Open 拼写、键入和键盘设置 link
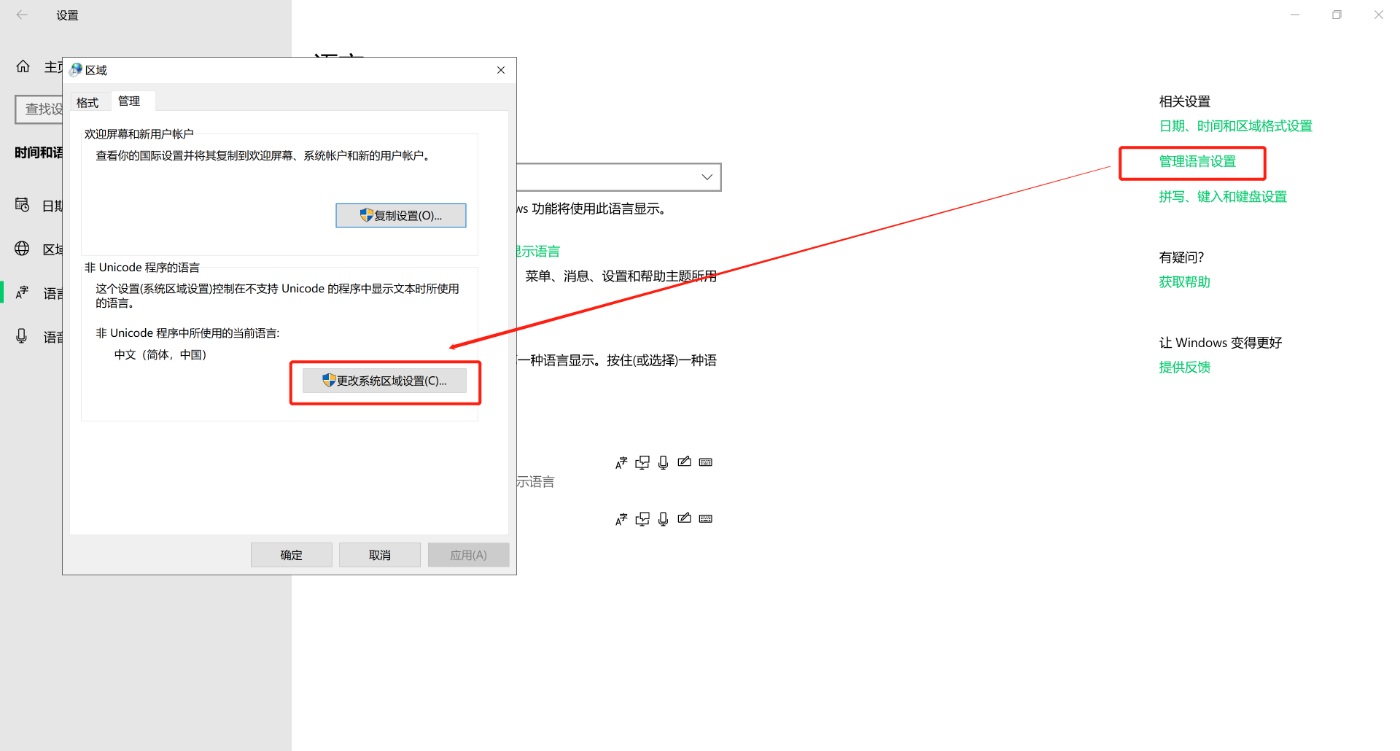Screen dimensions: 1400x751 pos(1223,197)
